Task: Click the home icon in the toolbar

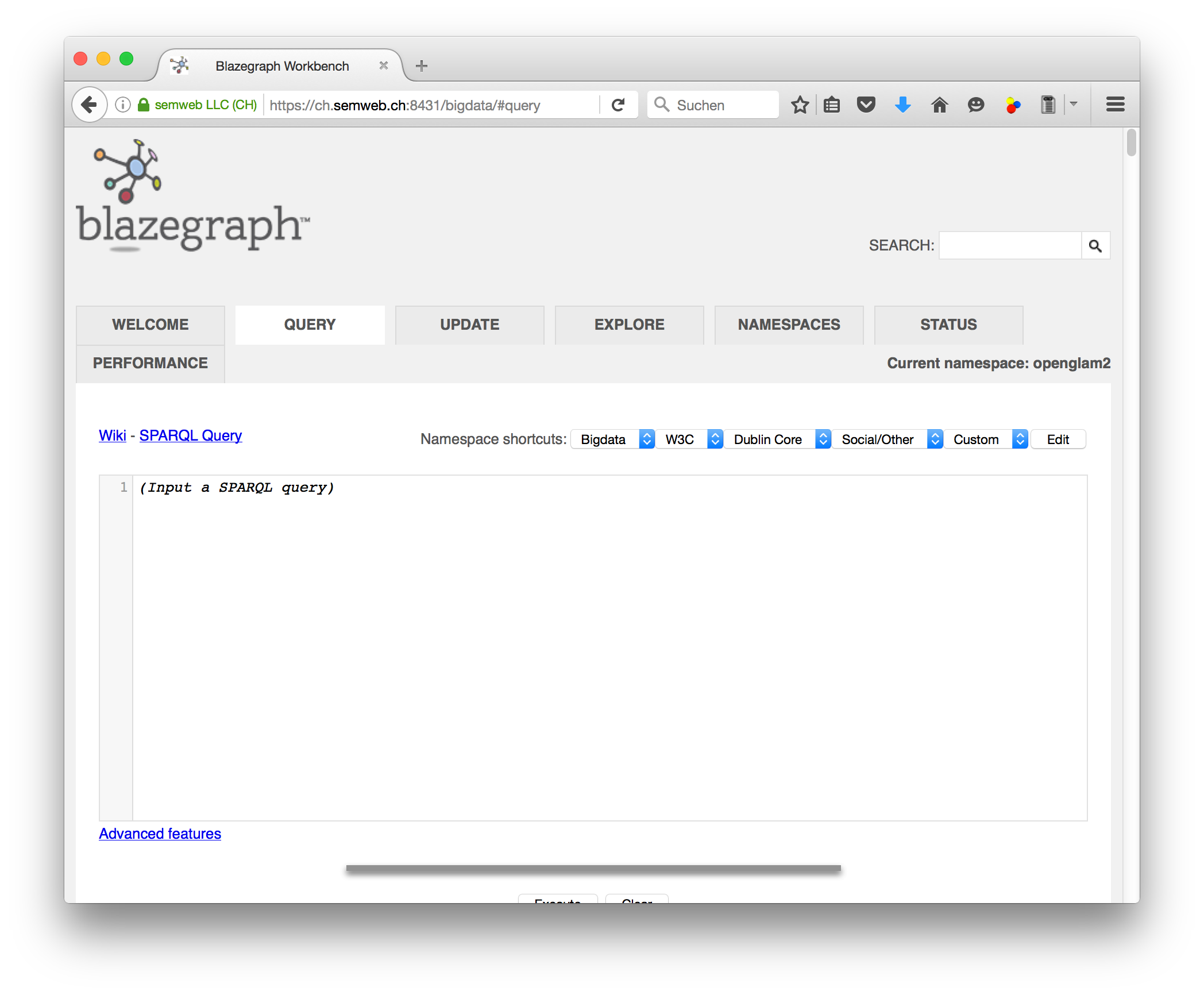Action: (x=939, y=105)
